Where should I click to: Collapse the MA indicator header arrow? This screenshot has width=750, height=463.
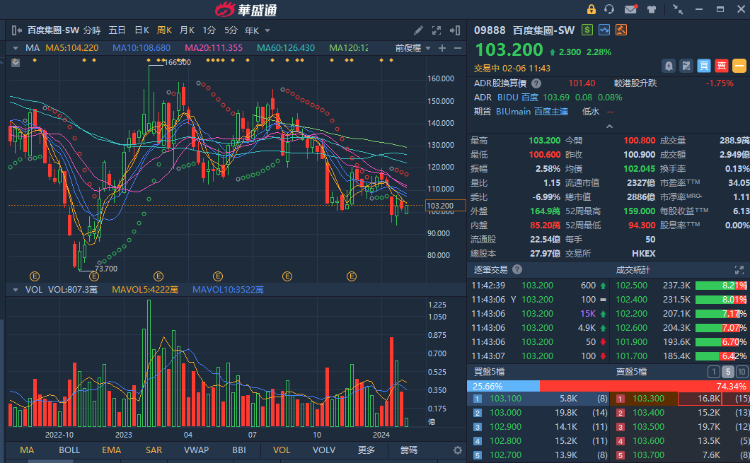15,48
